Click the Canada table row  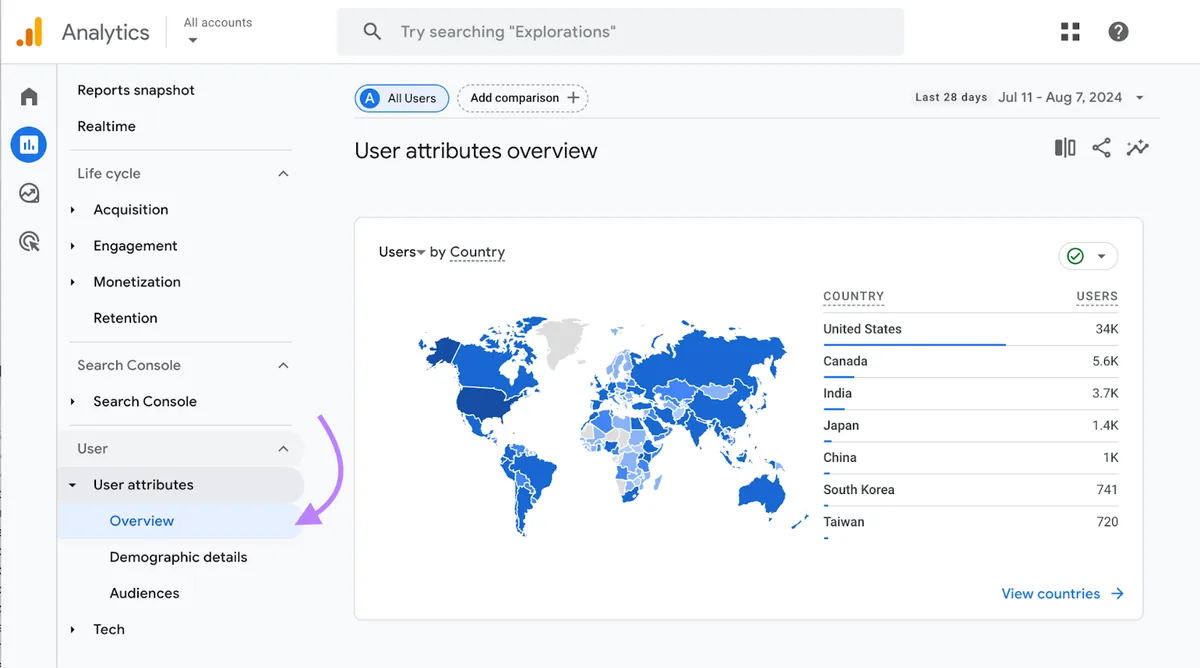pos(971,362)
